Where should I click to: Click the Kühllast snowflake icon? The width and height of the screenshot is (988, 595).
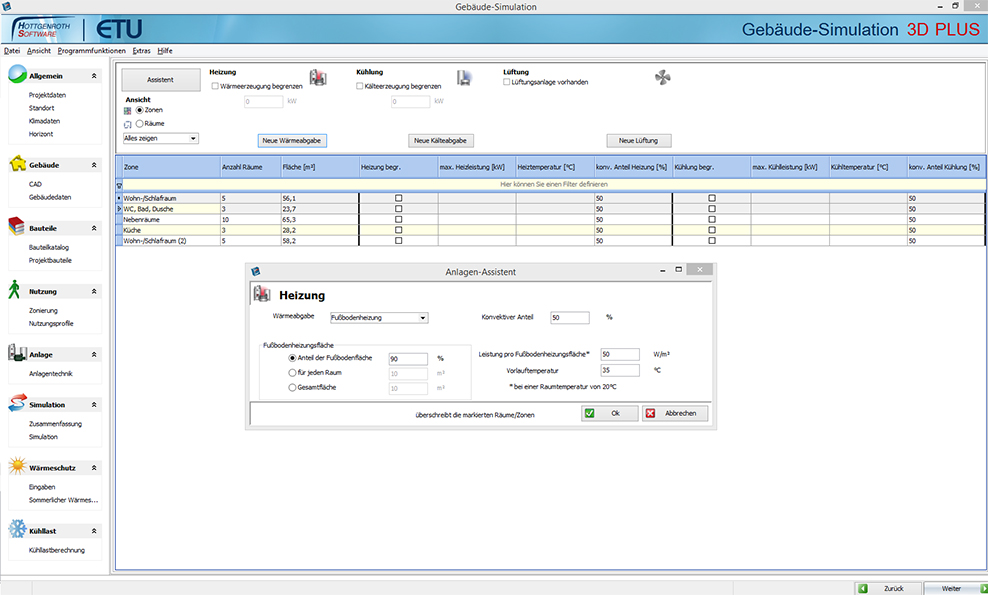tap(17, 530)
